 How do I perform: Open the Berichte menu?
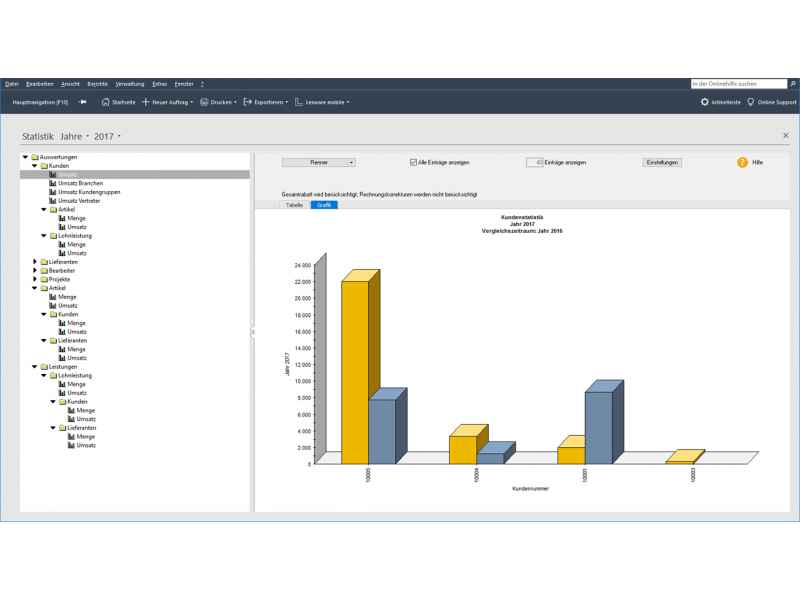(97, 84)
